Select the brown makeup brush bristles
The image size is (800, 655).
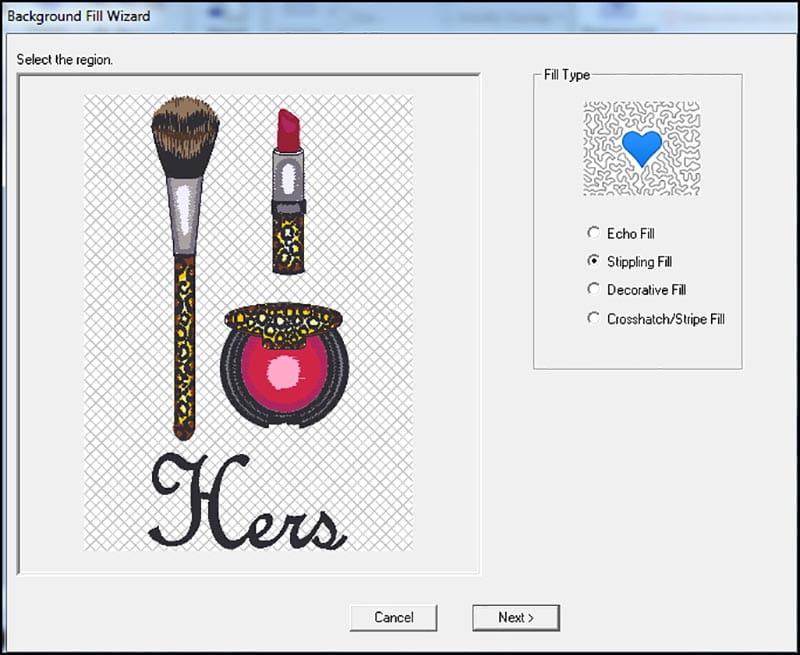185,132
